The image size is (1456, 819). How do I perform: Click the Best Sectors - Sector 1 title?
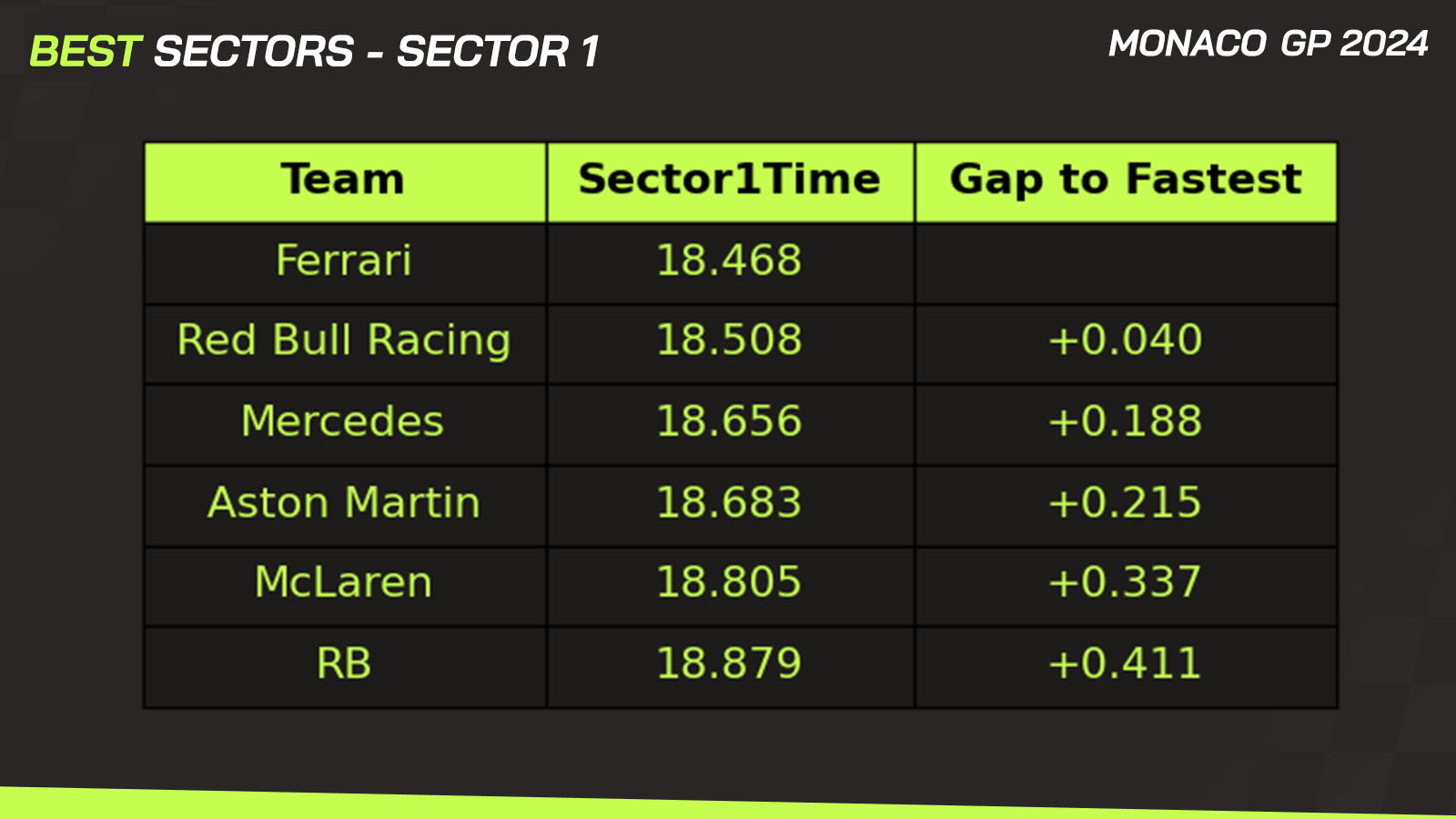(315, 52)
